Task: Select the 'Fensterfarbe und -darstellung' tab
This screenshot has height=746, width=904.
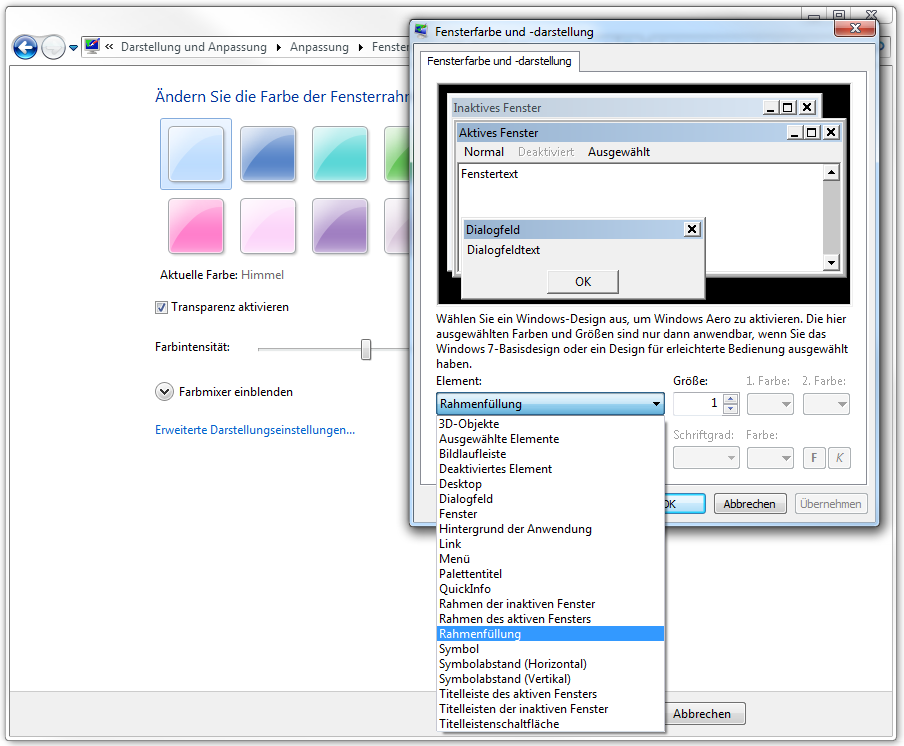Action: pos(499,61)
